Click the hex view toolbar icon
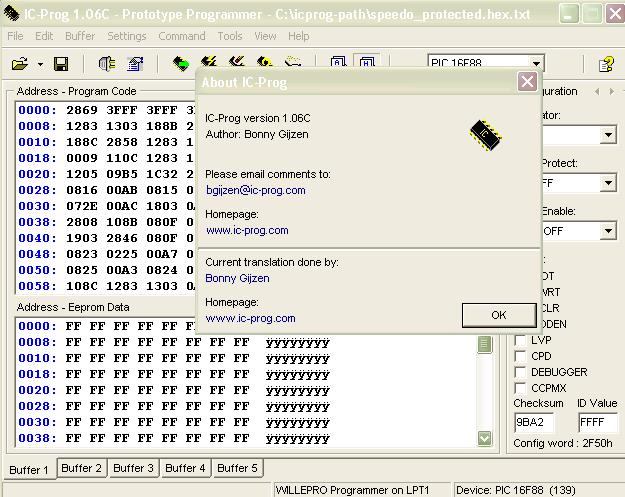 coord(367,64)
